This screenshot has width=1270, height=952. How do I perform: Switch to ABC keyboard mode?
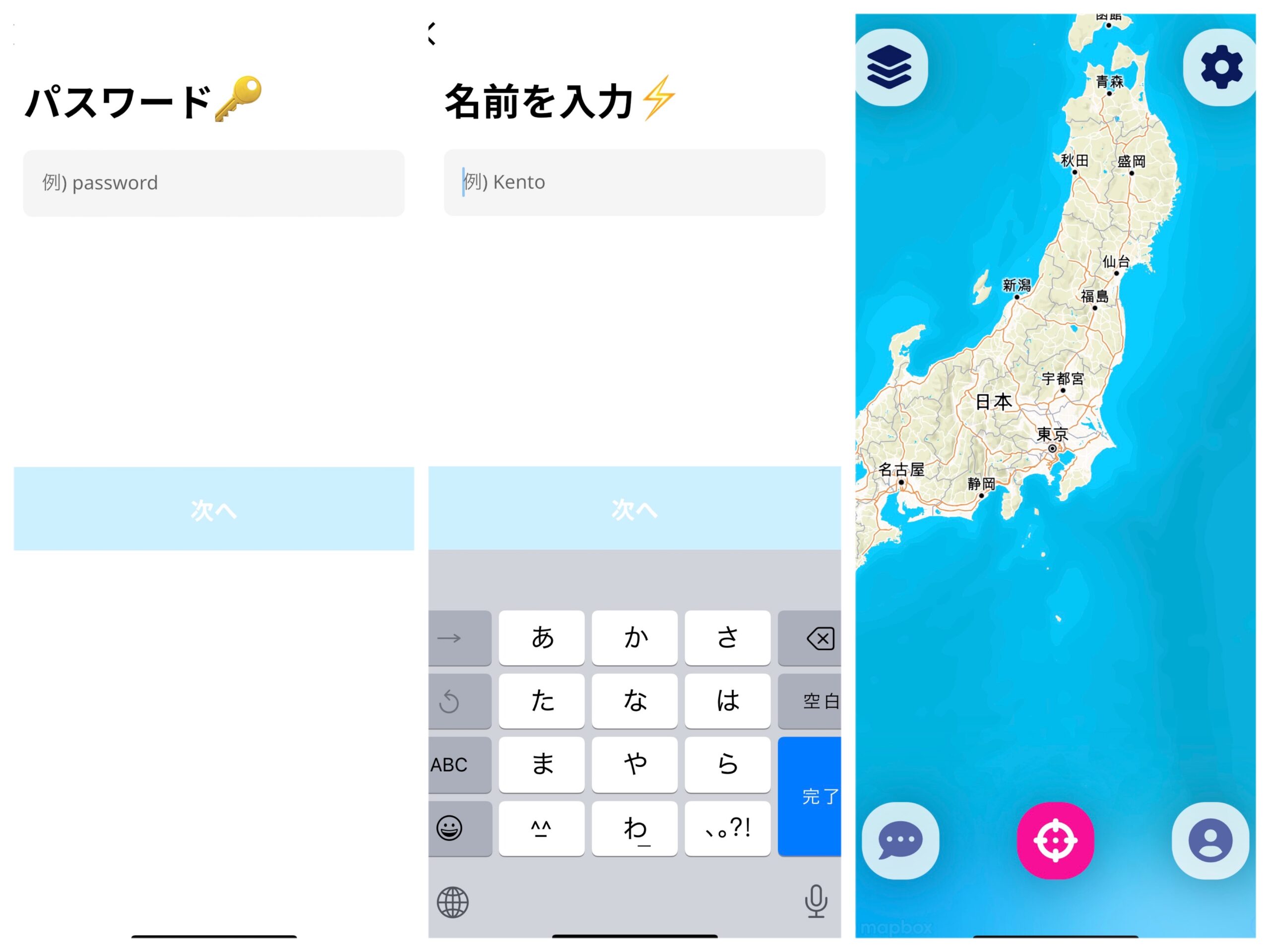pyautogui.click(x=455, y=762)
